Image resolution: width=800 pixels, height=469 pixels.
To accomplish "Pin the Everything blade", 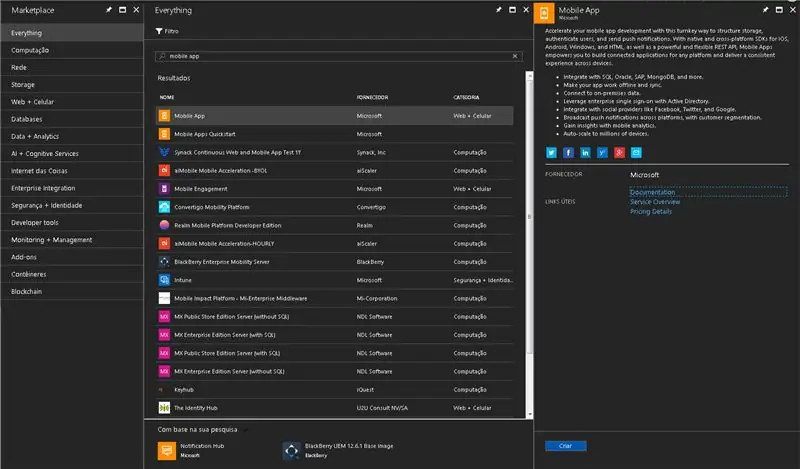I will tap(498, 10).
